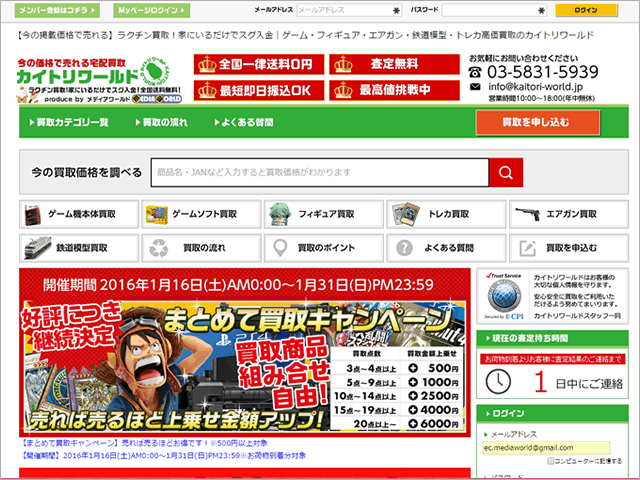
Task: Open the エアガン買取 category
Action: click(569, 214)
